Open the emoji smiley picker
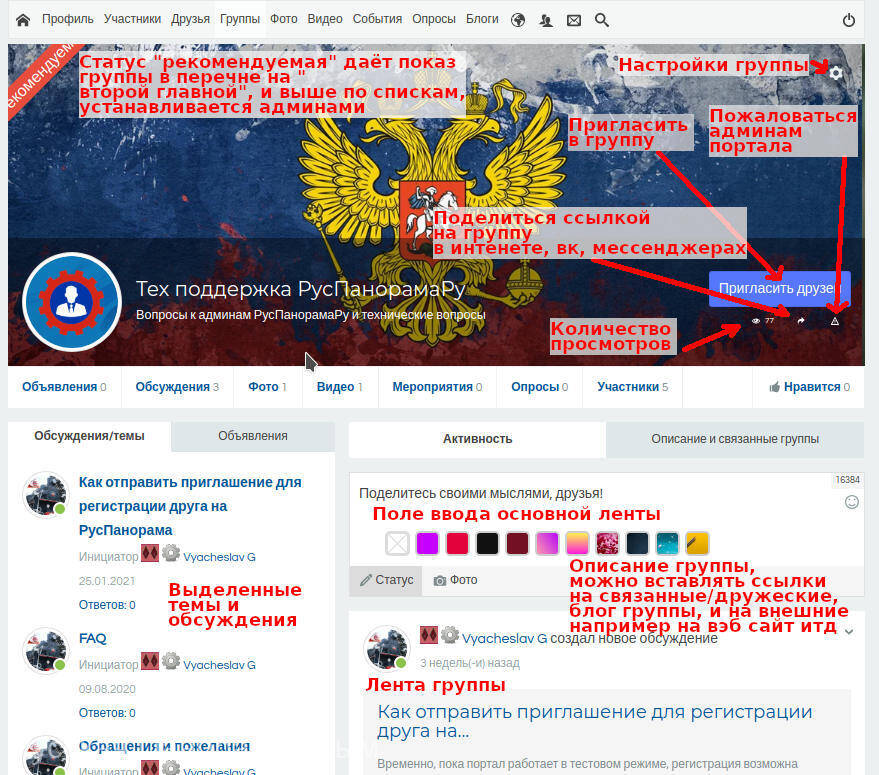 coord(852,502)
